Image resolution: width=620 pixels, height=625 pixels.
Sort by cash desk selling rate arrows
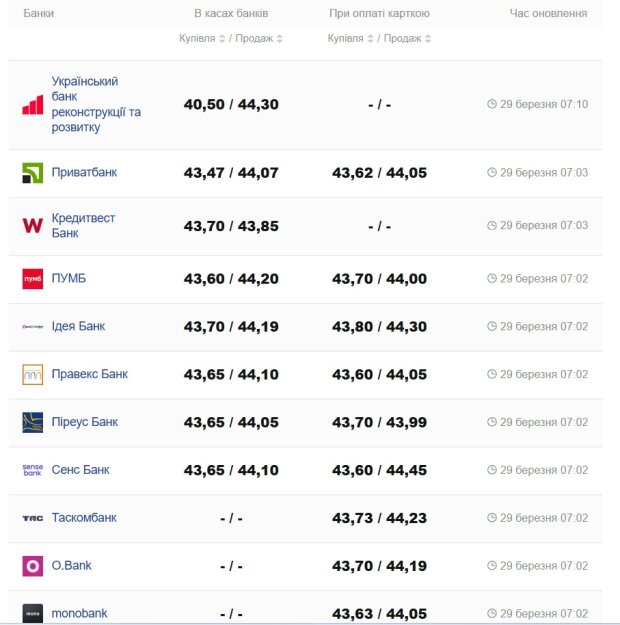click(280, 39)
